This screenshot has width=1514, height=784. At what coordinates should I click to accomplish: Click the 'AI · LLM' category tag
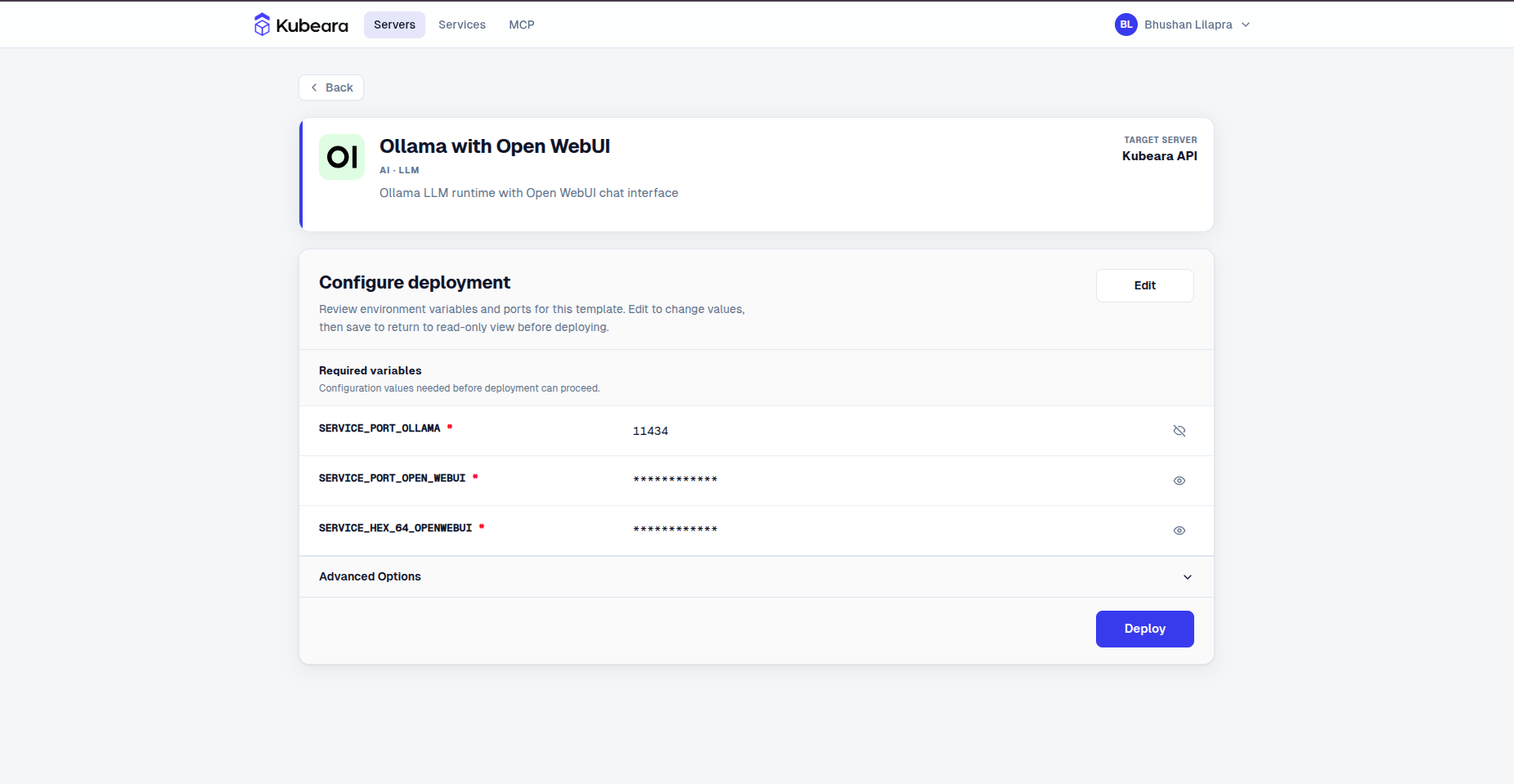click(399, 170)
